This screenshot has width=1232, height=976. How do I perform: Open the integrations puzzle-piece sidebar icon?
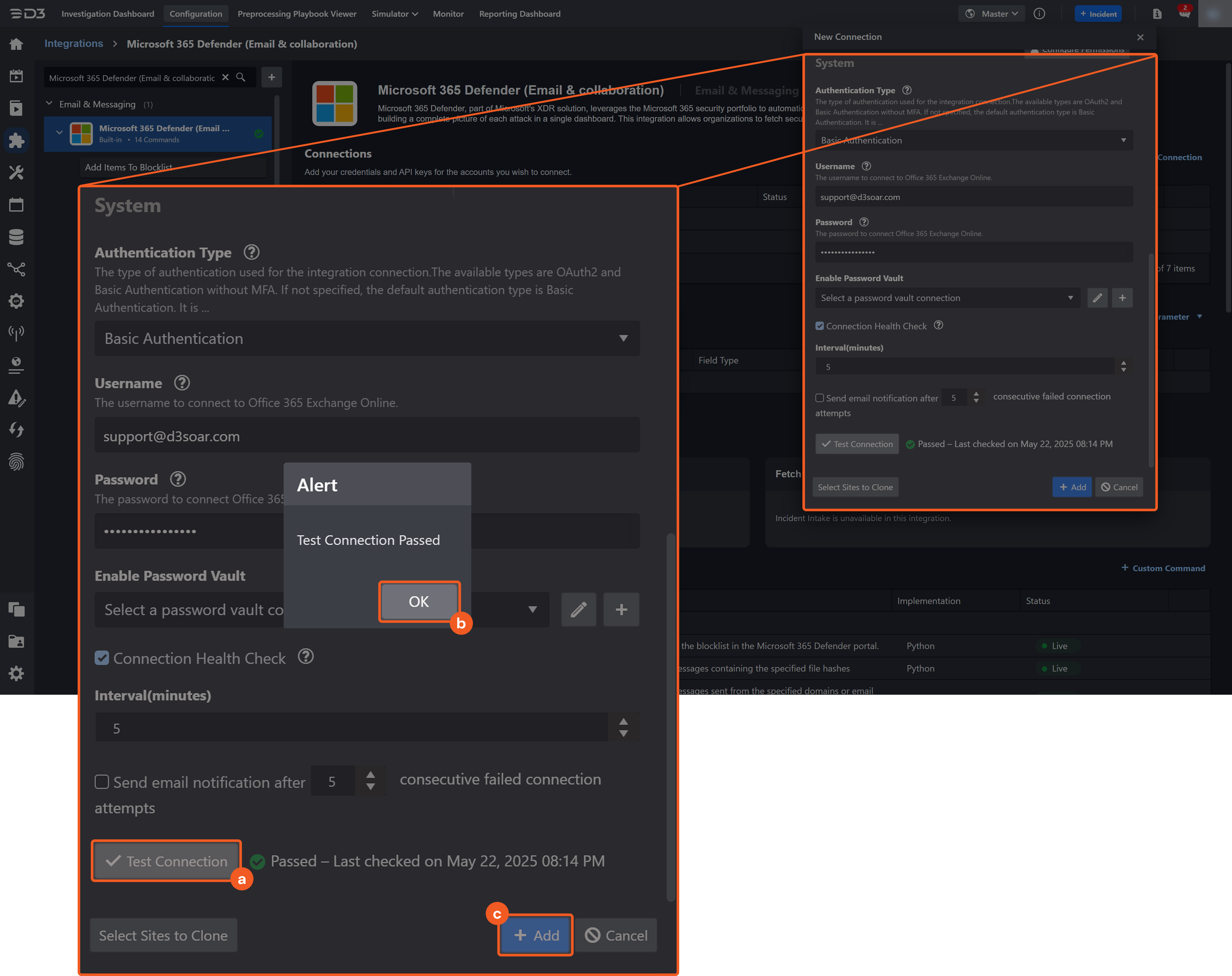point(16,140)
